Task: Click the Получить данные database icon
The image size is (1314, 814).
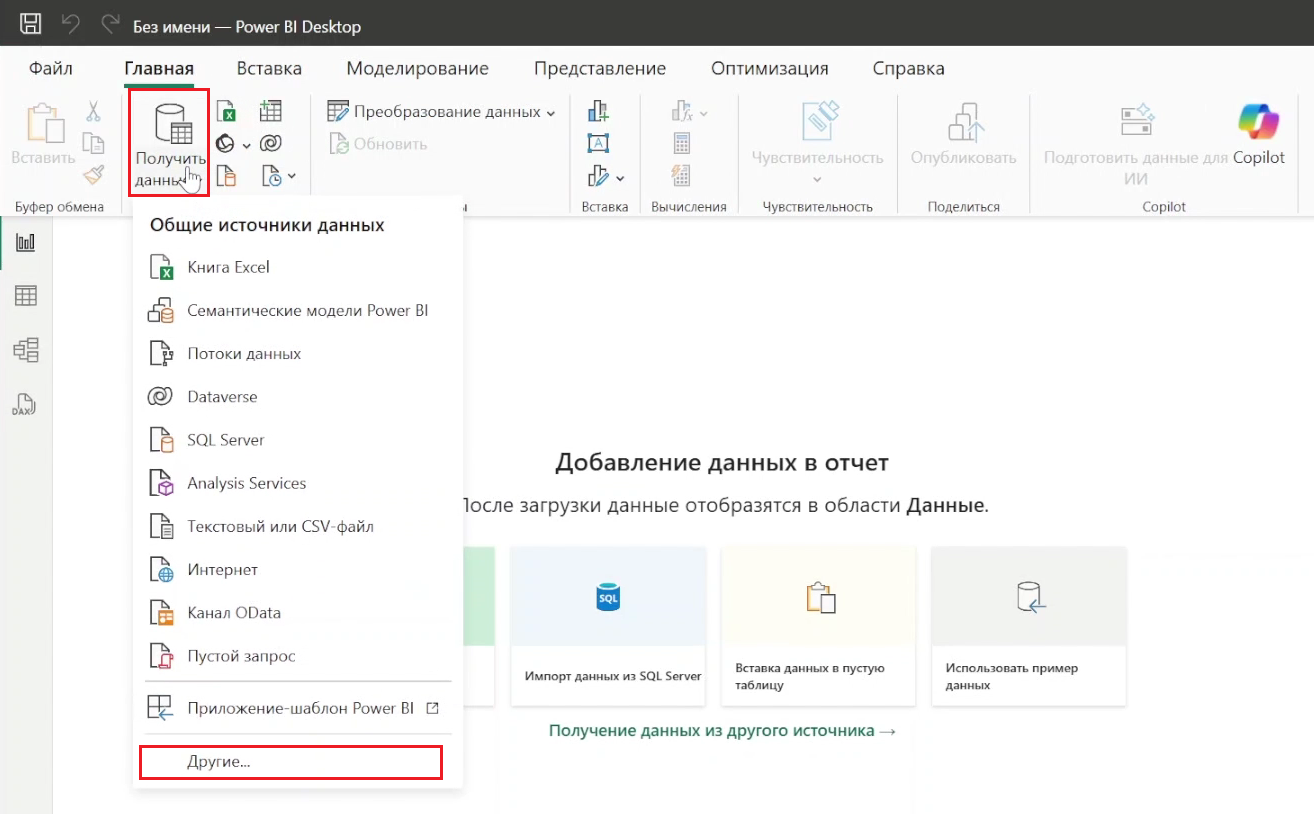Action: 171,124
